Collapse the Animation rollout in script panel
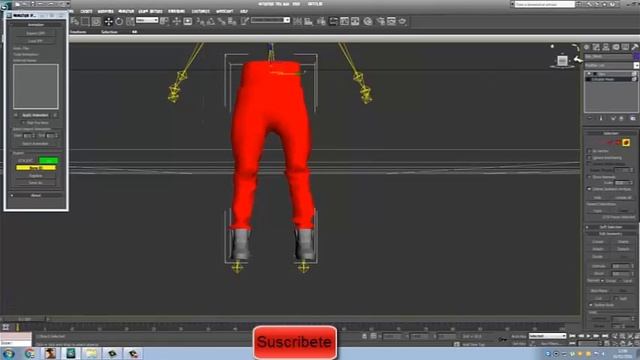 (x=36, y=25)
